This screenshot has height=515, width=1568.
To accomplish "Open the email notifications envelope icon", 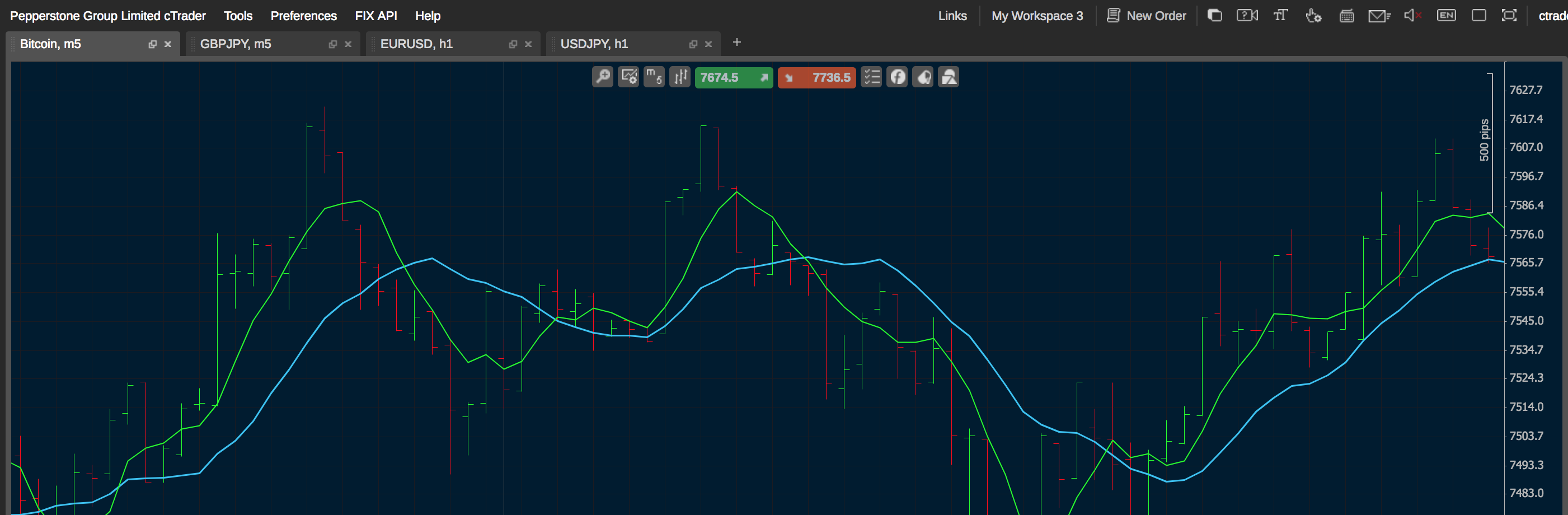I will 1380,16.
